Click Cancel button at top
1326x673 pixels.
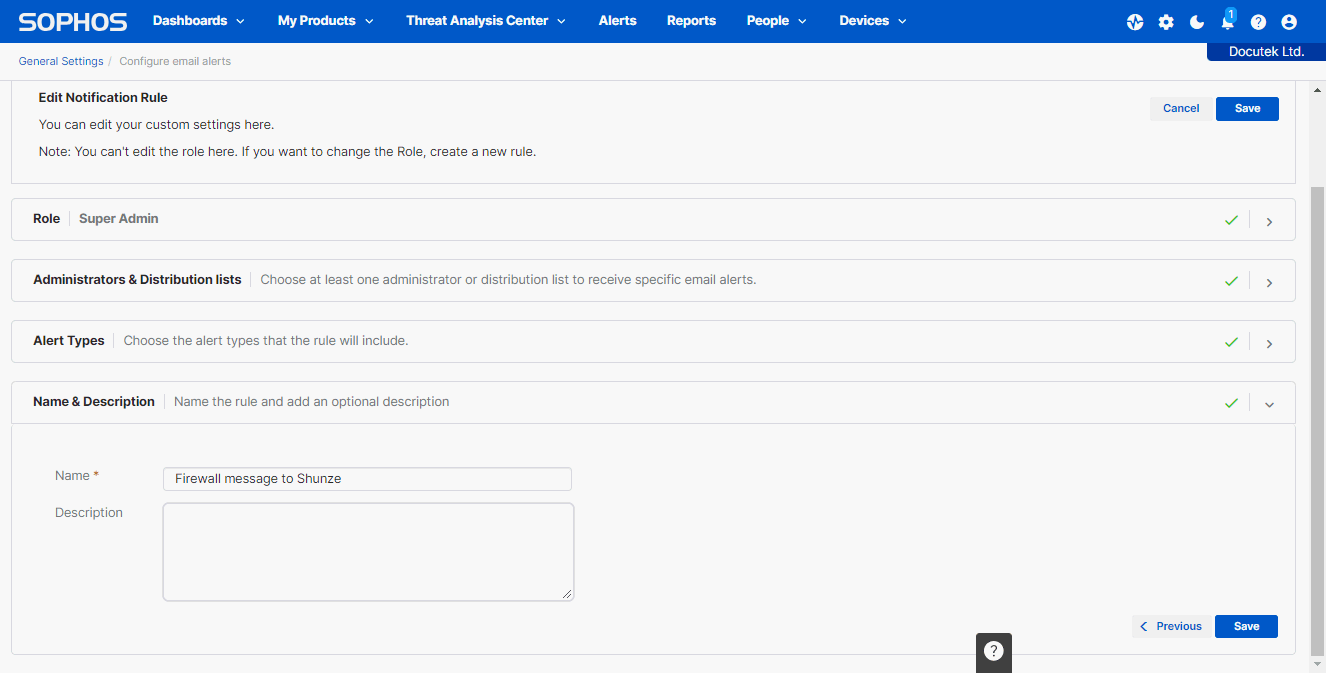(1181, 108)
